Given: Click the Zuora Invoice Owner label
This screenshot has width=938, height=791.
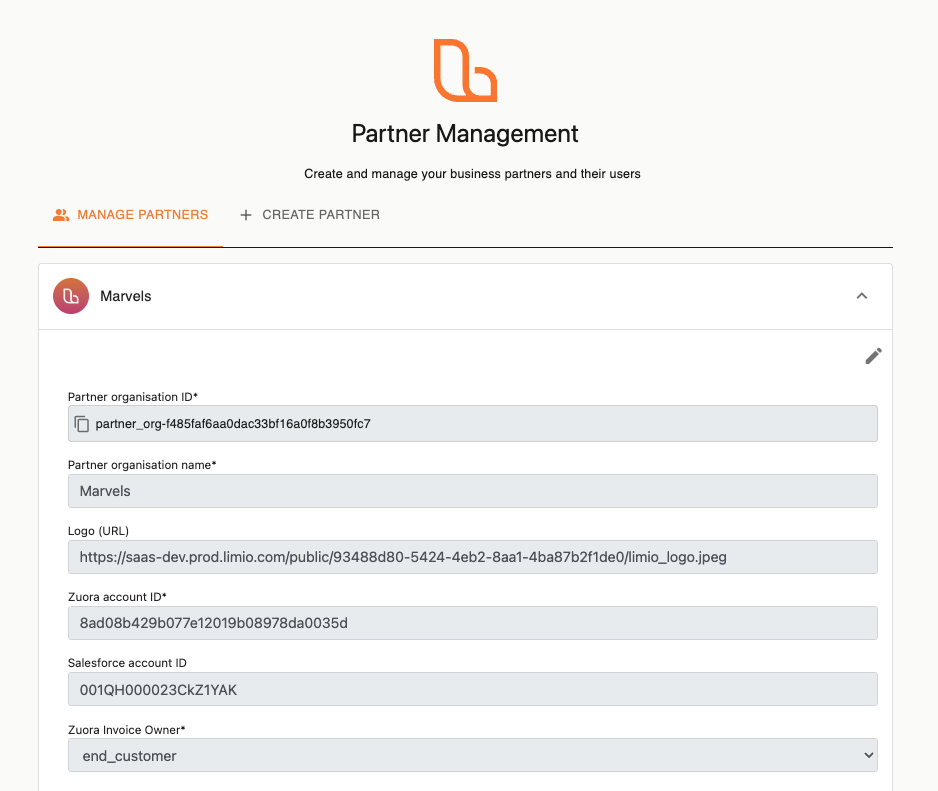Looking at the screenshot, I should tap(127, 730).
